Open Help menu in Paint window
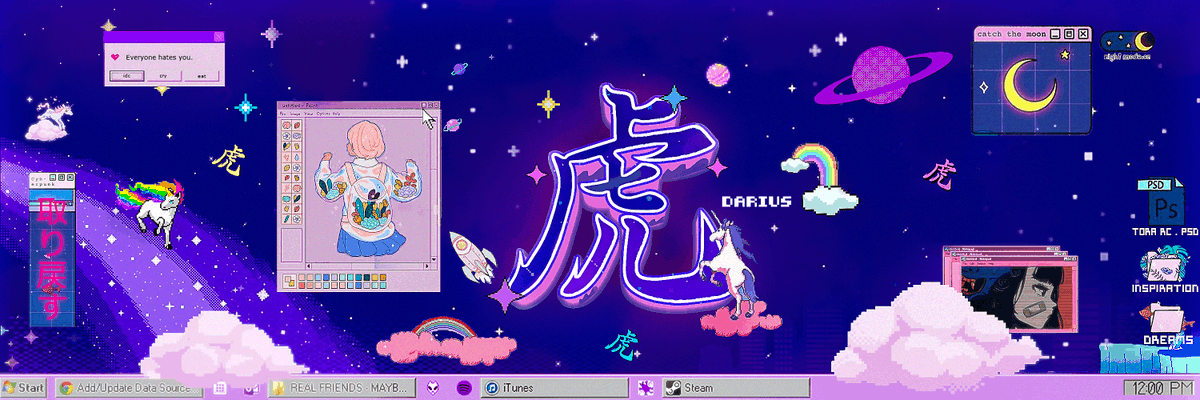The image size is (1200, 400). (x=336, y=114)
